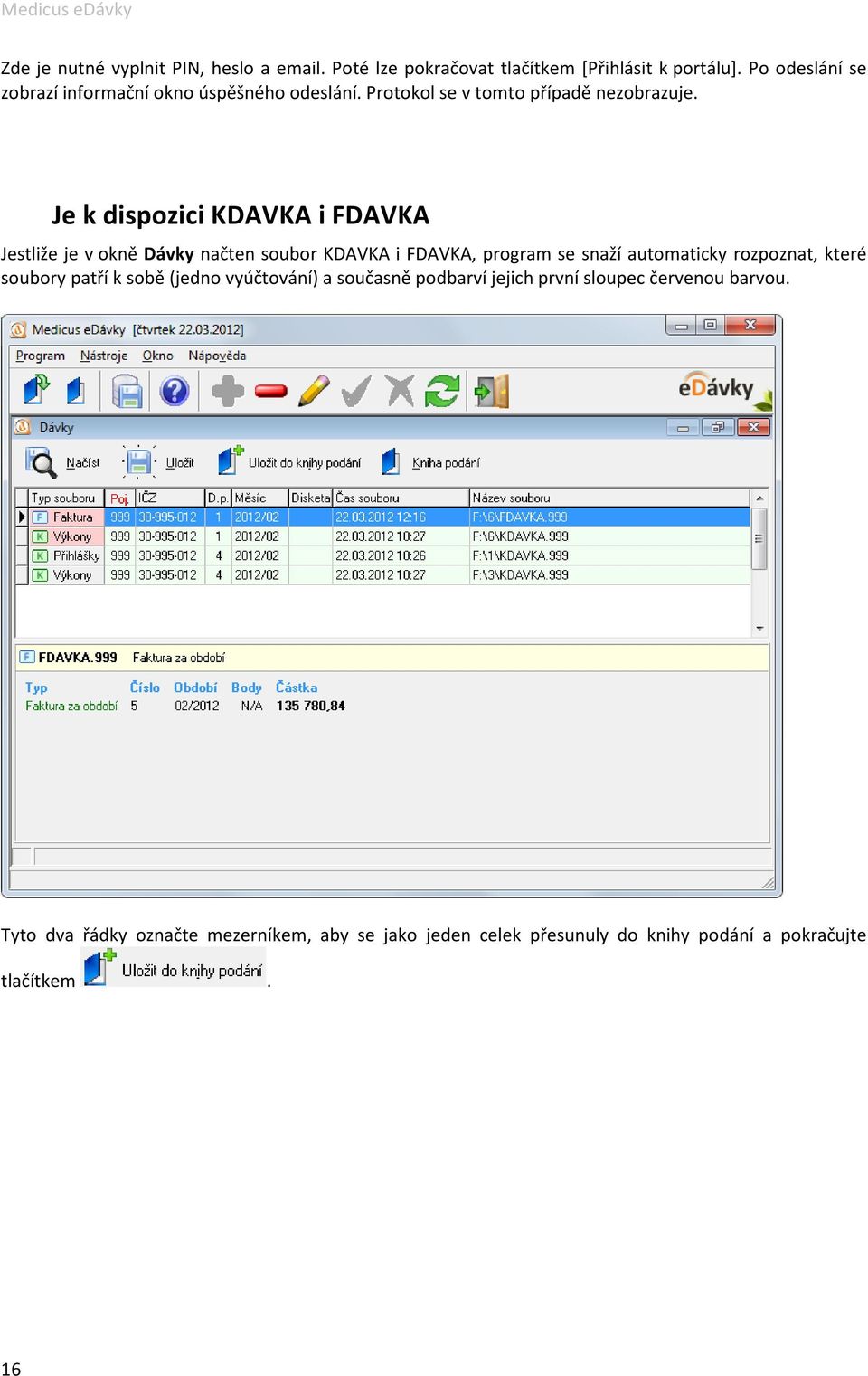This screenshot has width=868, height=1376.
Task: Click the period value 02/2012 in the detail pane
Action: (x=197, y=706)
